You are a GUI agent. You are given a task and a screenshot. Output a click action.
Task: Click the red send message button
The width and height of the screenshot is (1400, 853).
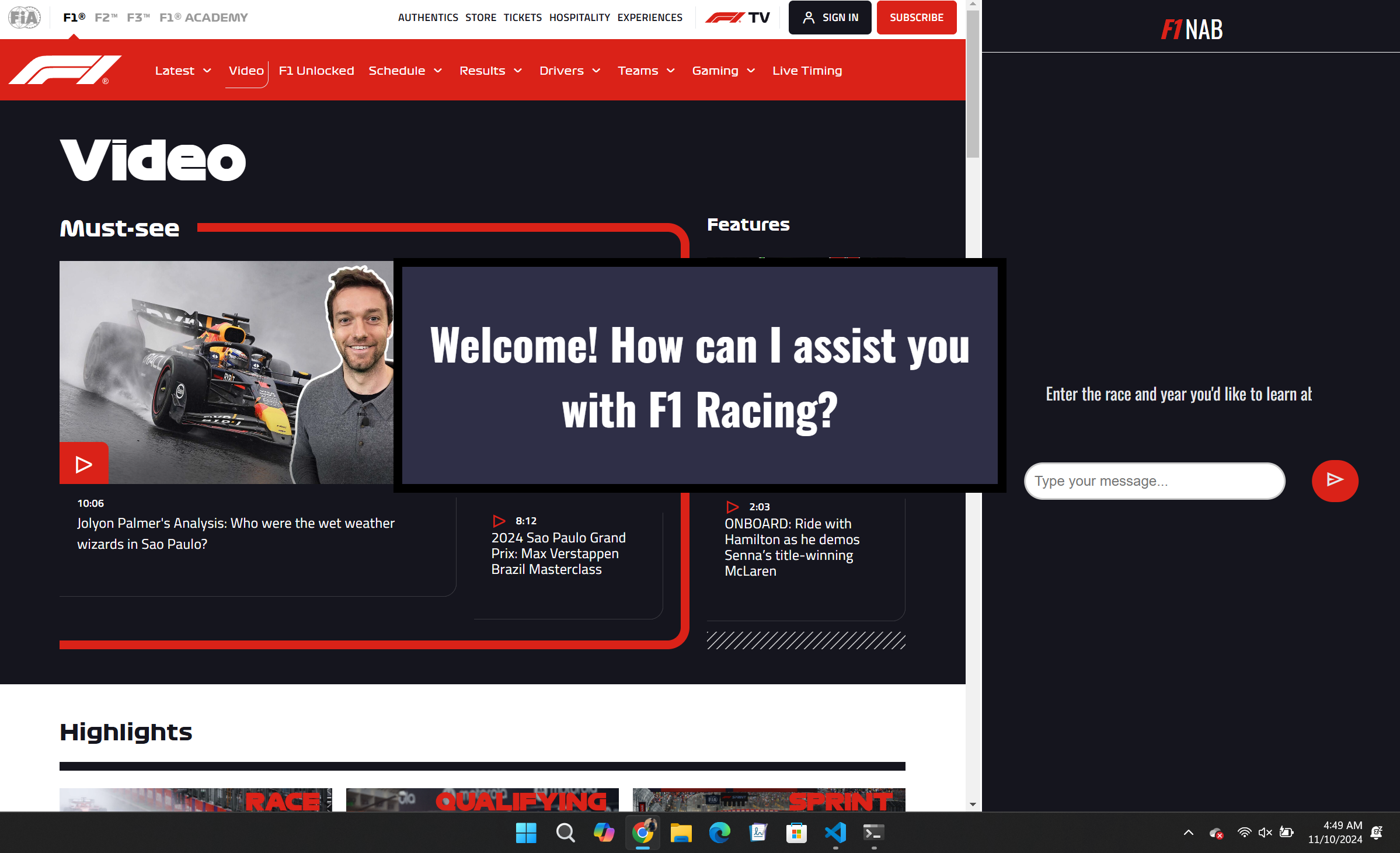(x=1334, y=481)
